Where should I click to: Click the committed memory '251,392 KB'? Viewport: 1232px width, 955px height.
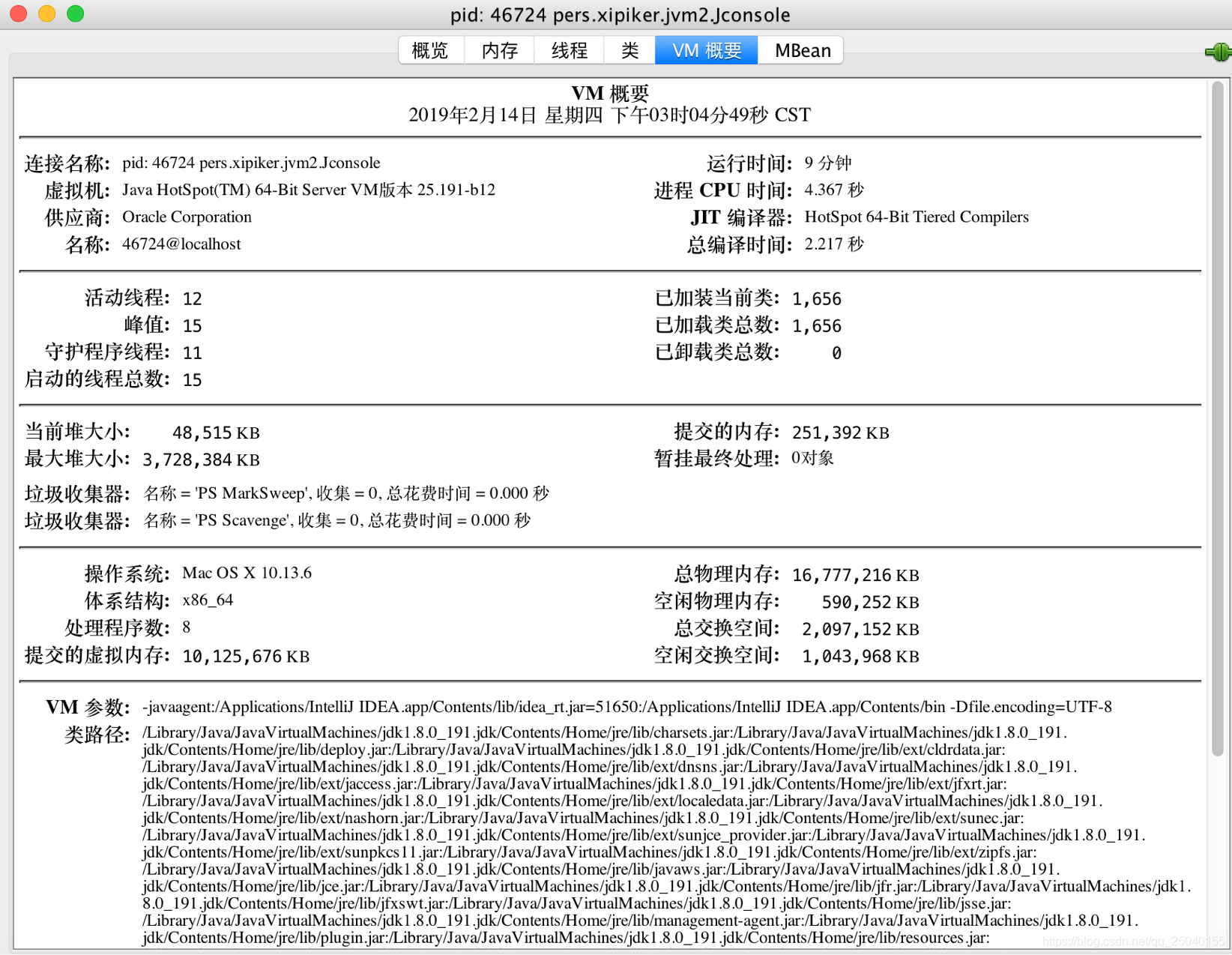(841, 433)
